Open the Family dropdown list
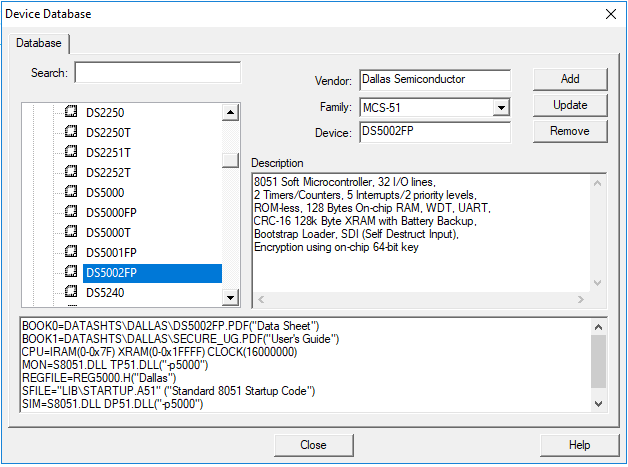Viewport: 628px width, 467px height. pos(501,108)
